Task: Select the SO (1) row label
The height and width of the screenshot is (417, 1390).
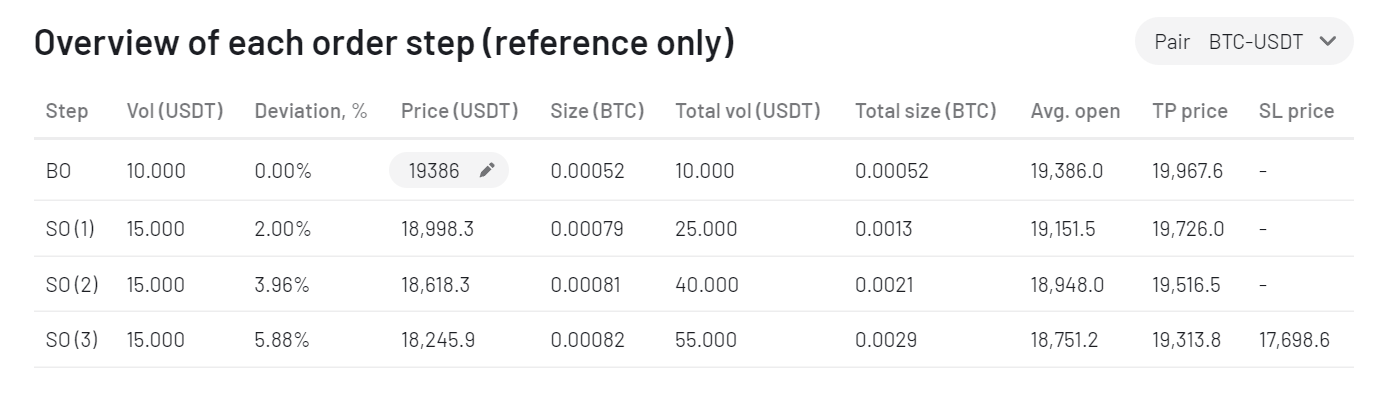Action: (x=70, y=229)
